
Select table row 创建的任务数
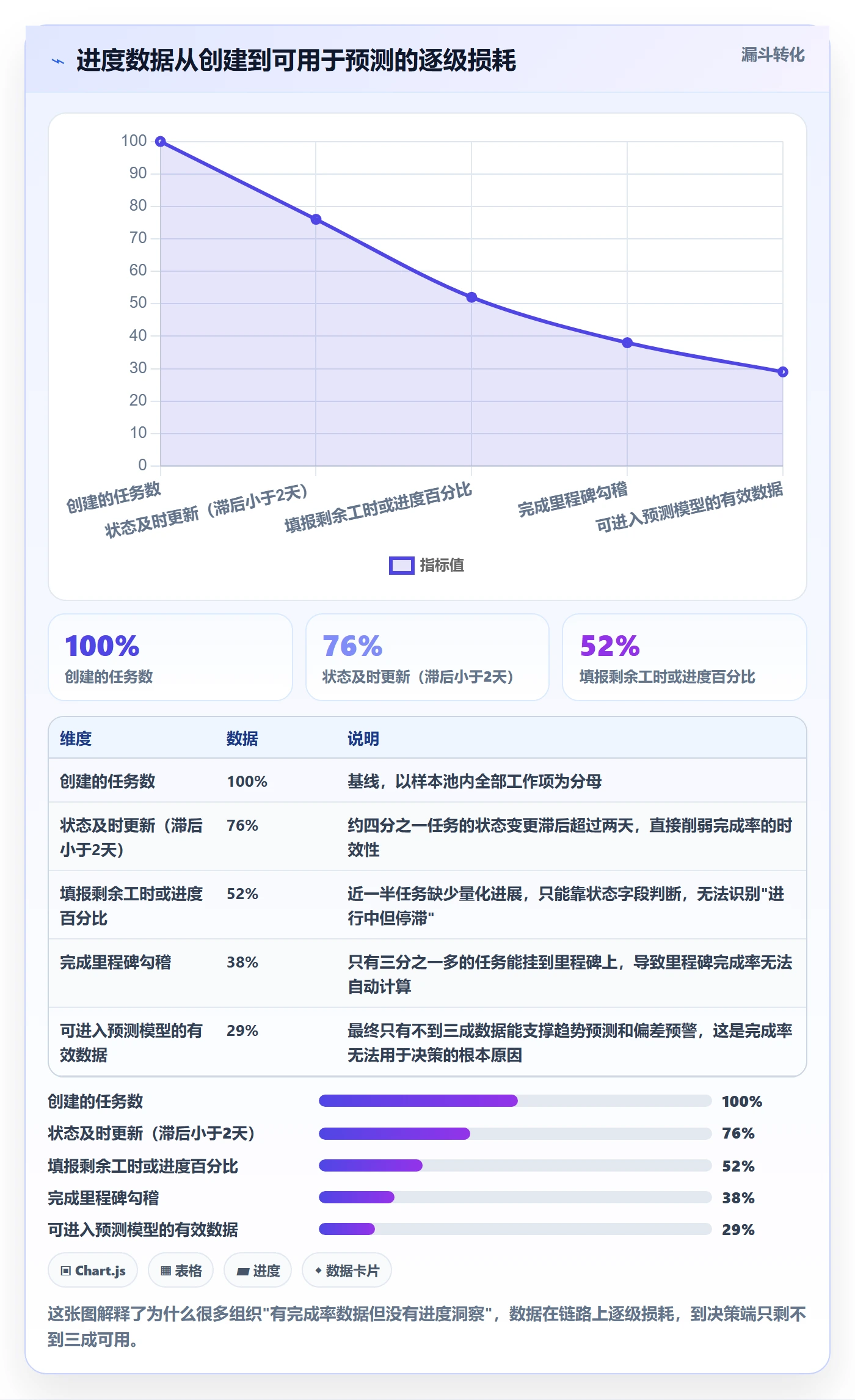[x=428, y=781]
